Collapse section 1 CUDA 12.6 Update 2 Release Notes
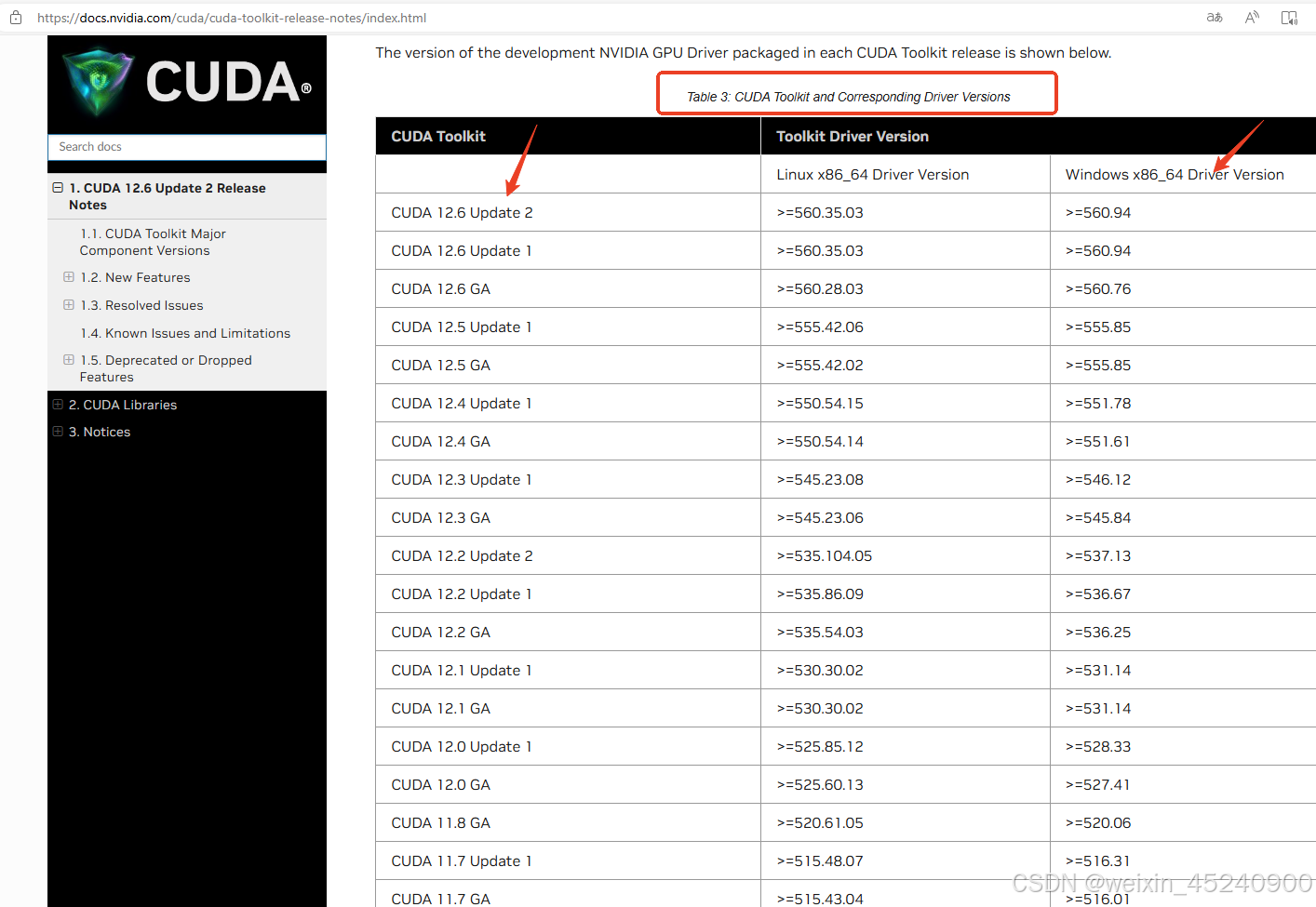This screenshot has height=907, width=1316. click(x=58, y=187)
